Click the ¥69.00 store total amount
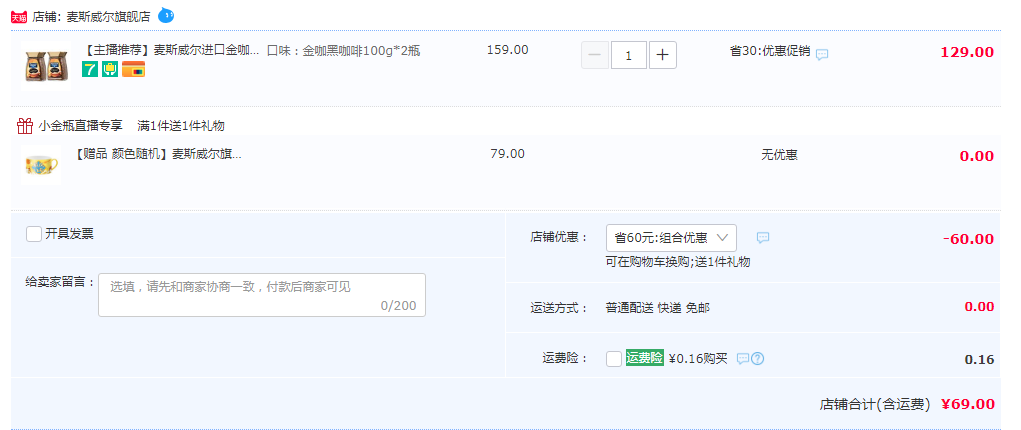The image size is (1021, 430). click(x=968, y=404)
